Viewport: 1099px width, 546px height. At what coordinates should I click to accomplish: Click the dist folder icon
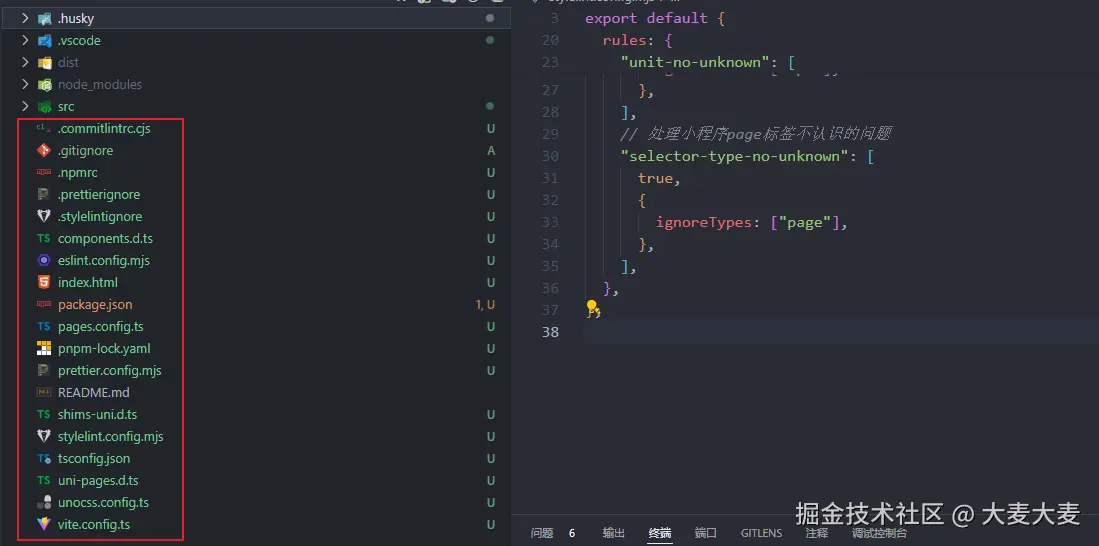pos(44,62)
